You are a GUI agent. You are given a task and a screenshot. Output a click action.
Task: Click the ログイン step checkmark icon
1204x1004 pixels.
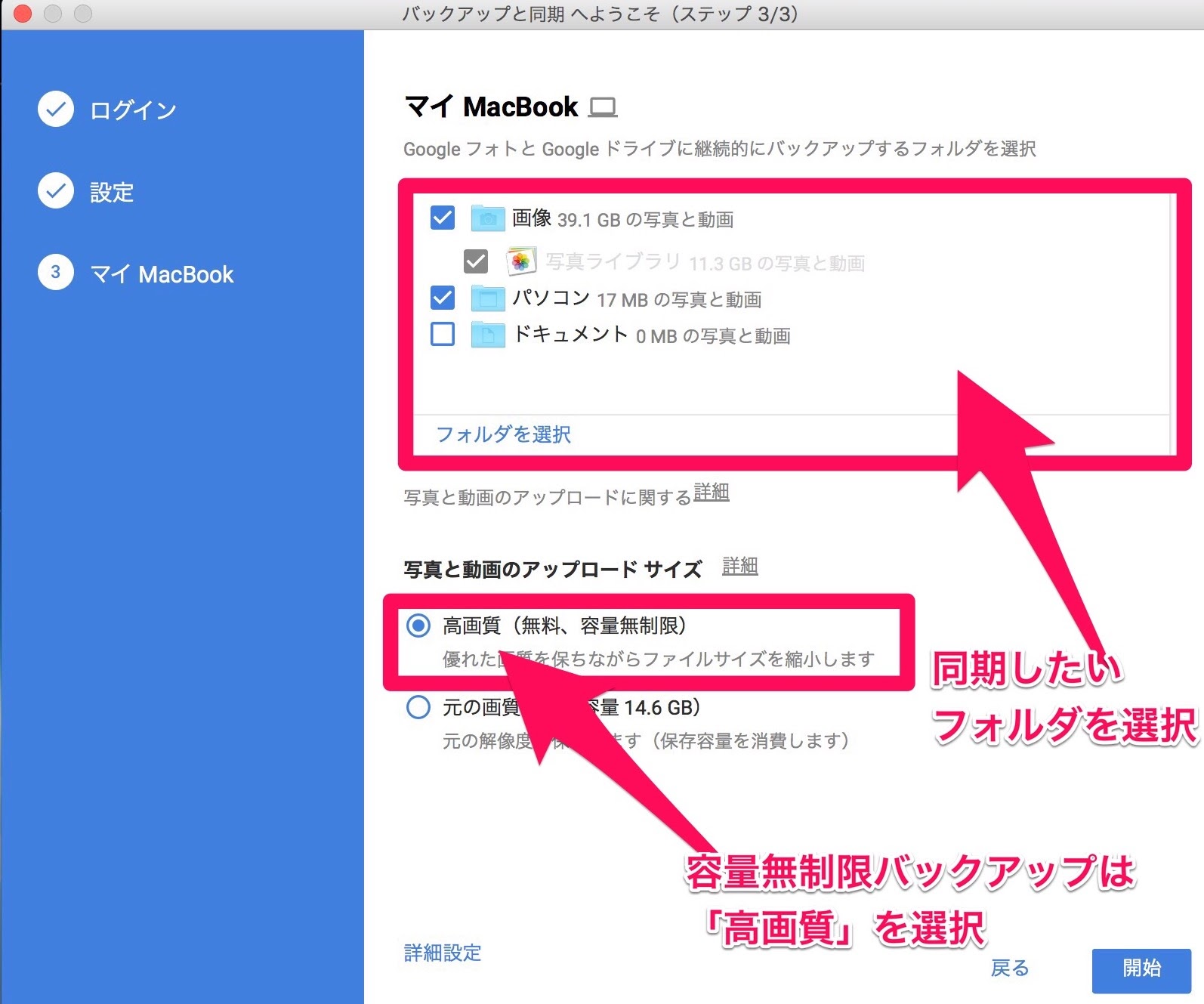56,109
